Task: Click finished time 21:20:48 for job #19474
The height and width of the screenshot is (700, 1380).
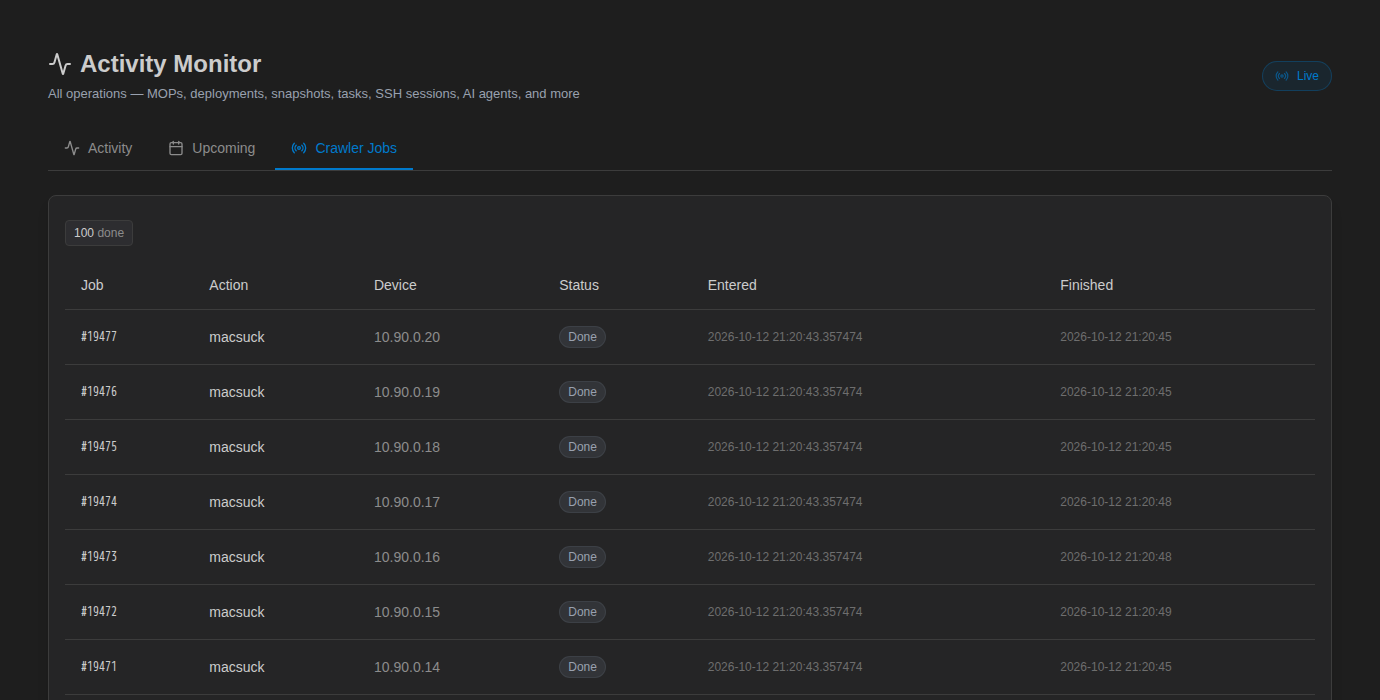Action: (1116, 502)
